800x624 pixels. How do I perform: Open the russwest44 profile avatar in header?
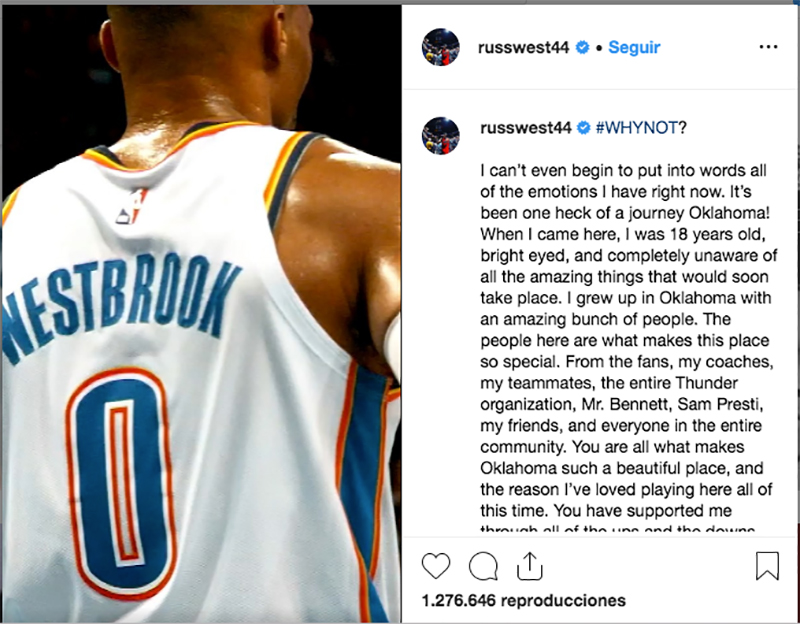tap(440, 47)
